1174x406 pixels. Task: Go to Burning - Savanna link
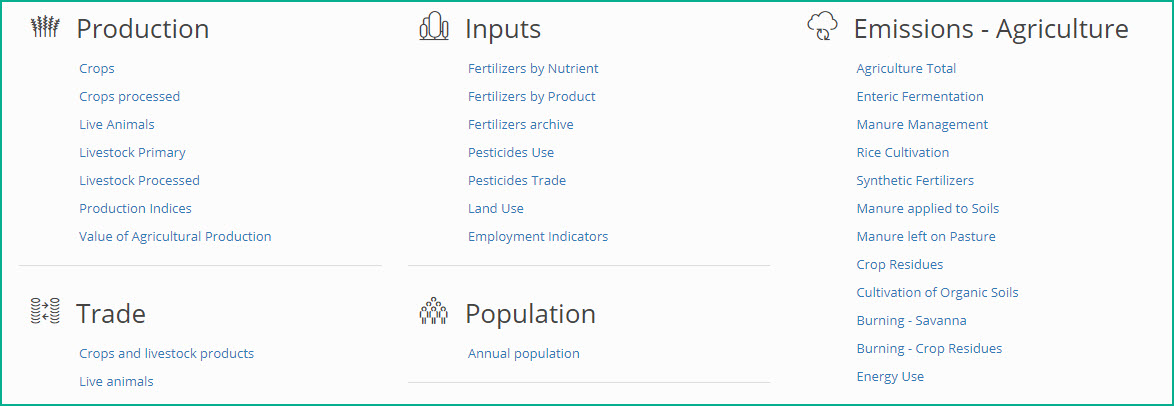[x=911, y=321]
